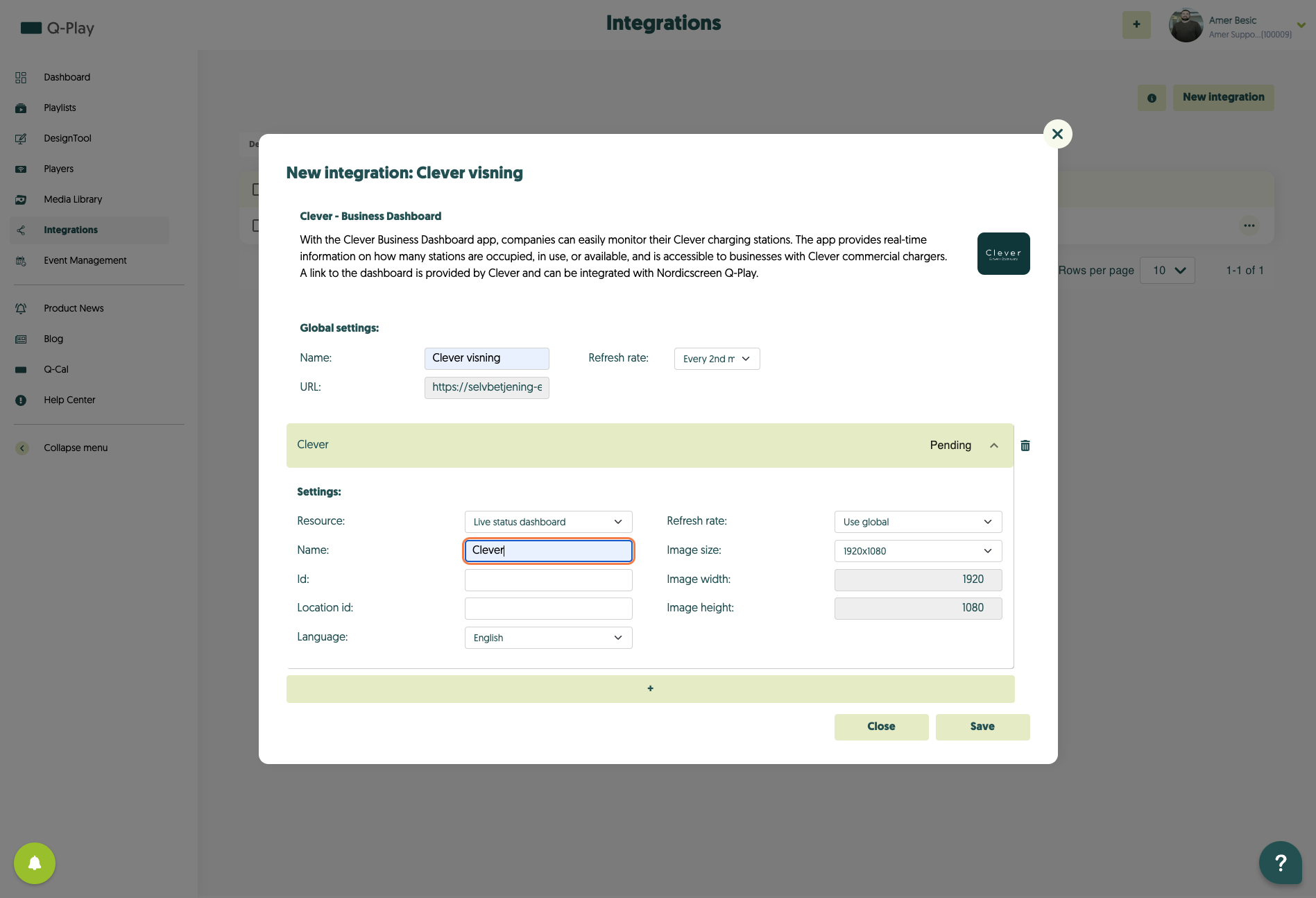Click the Dashboard grid icon
Image resolution: width=1316 pixels, height=898 pixels.
tap(21, 78)
